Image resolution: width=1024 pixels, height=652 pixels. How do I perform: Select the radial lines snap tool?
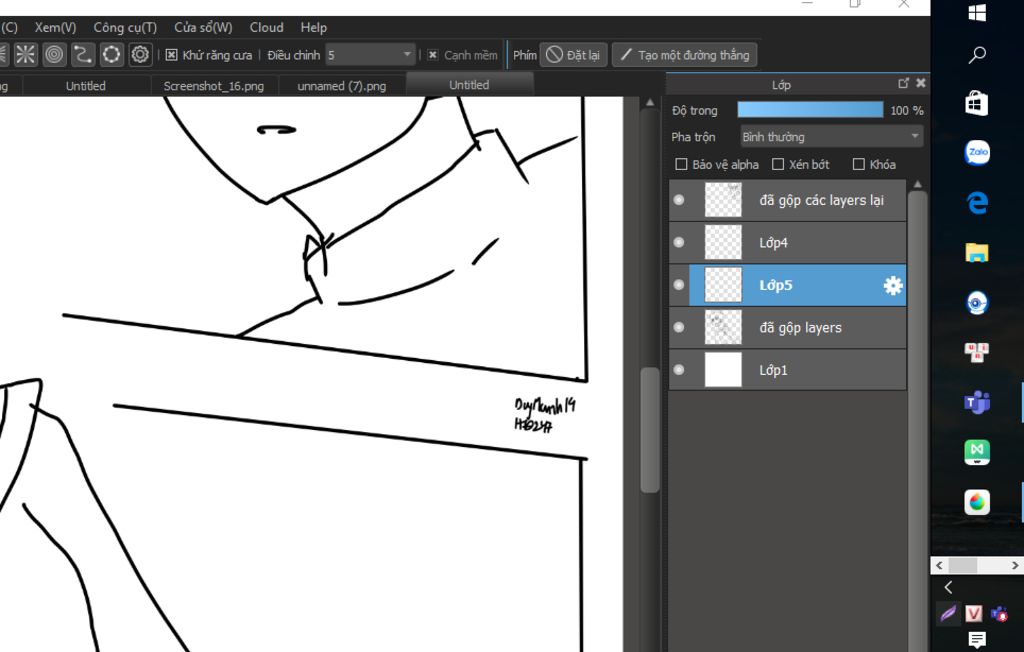pos(25,55)
